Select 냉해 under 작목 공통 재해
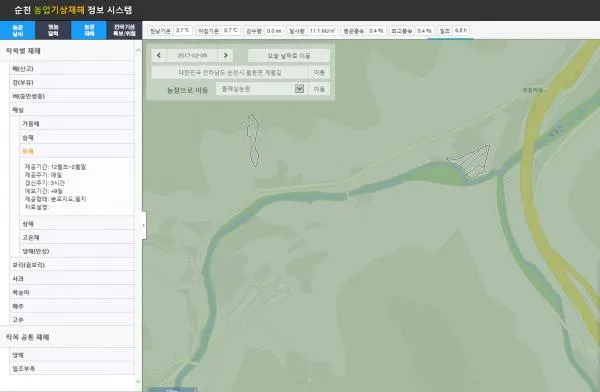Image resolution: width=600 pixels, height=392 pixels. 72,355
